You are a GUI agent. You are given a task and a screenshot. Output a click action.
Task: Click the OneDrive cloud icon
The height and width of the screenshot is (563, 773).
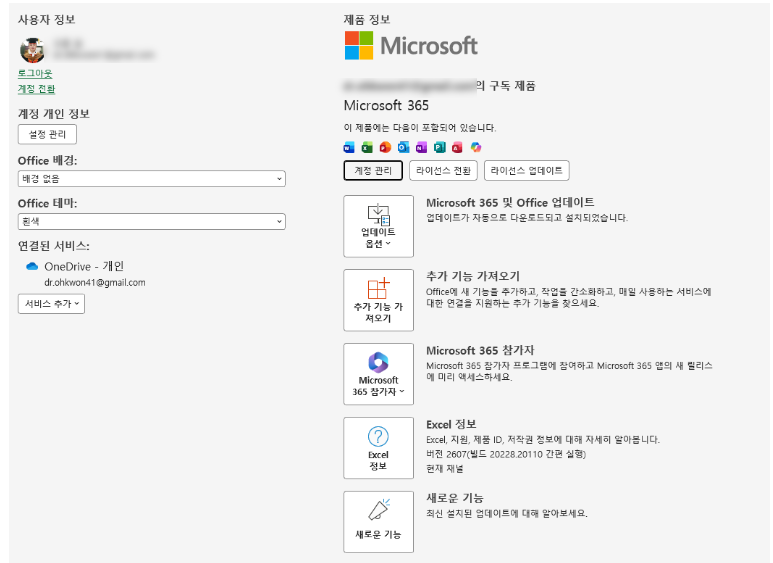coord(32,267)
